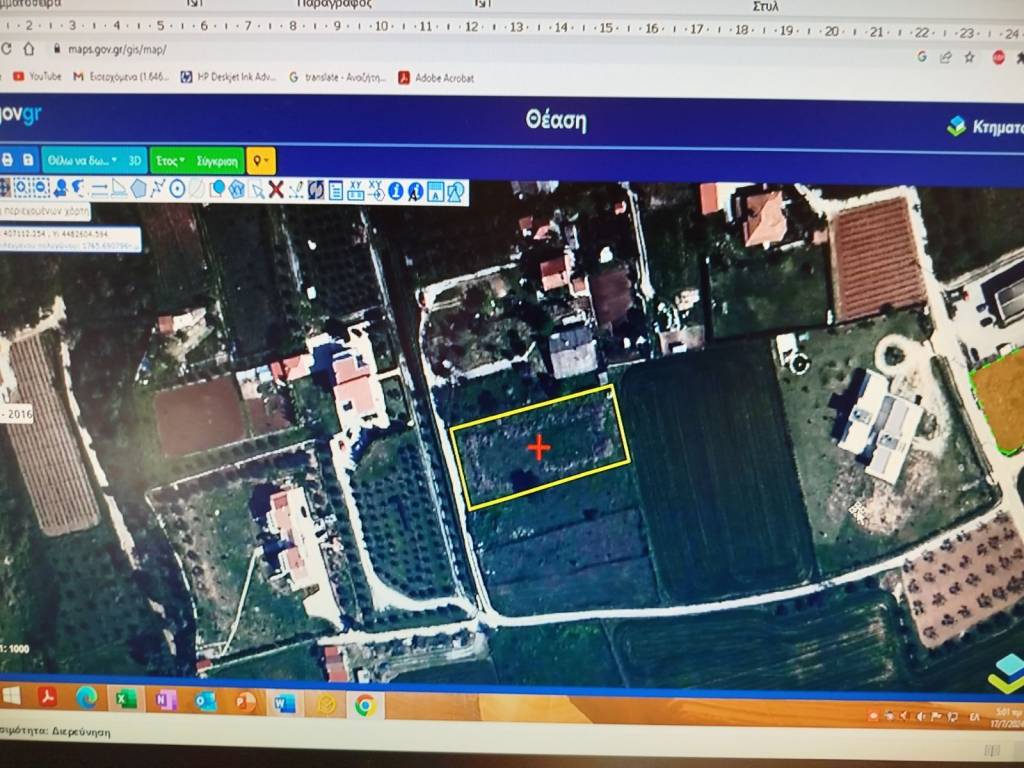Click the browser reload button
The height and width of the screenshot is (768, 1024).
pos(7,48)
